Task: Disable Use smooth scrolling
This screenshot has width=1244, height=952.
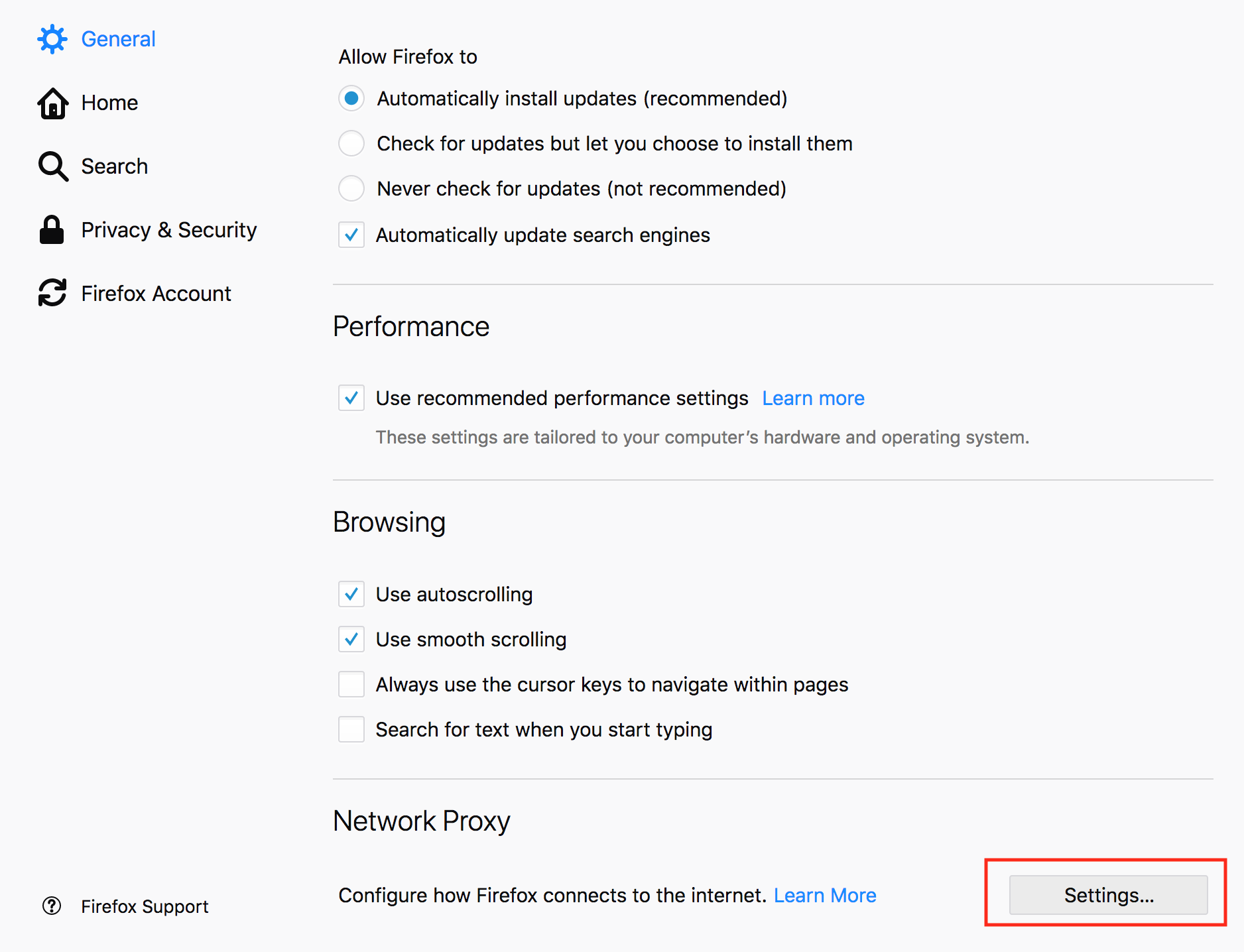Action: coord(351,639)
